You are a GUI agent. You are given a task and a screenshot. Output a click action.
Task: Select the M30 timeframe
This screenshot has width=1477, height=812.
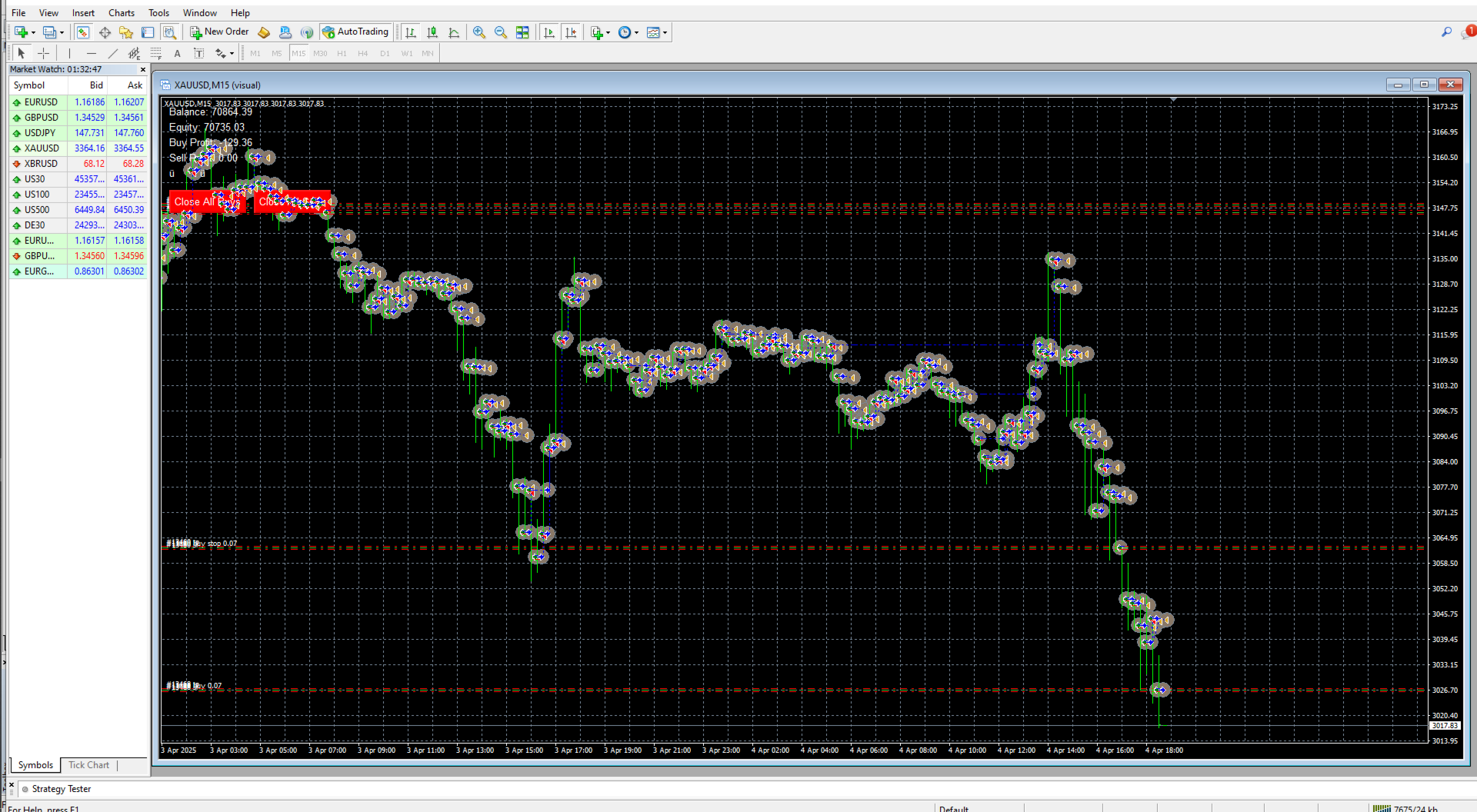tap(320, 53)
